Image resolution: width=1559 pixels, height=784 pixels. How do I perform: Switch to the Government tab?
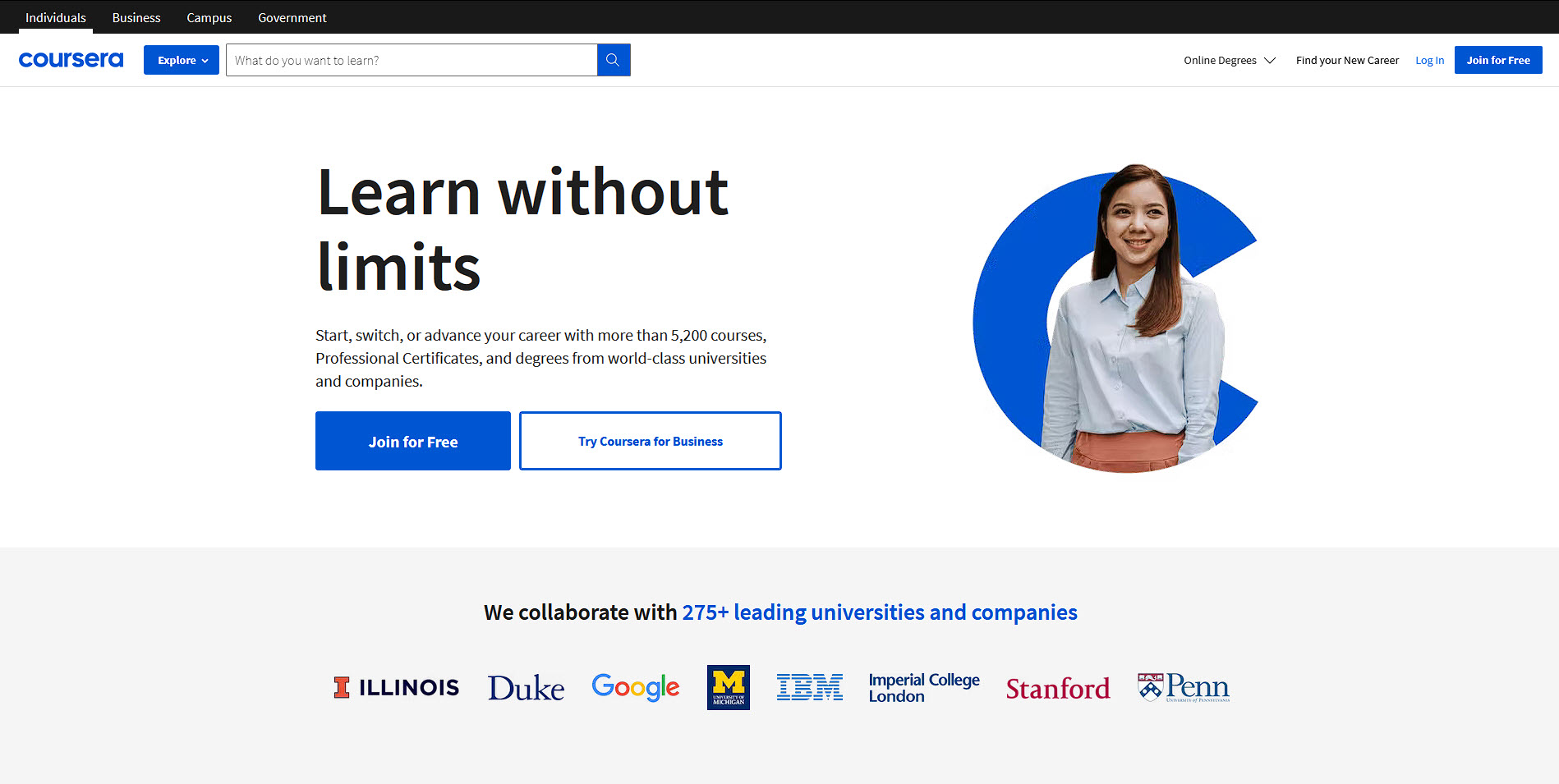[x=292, y=17]
